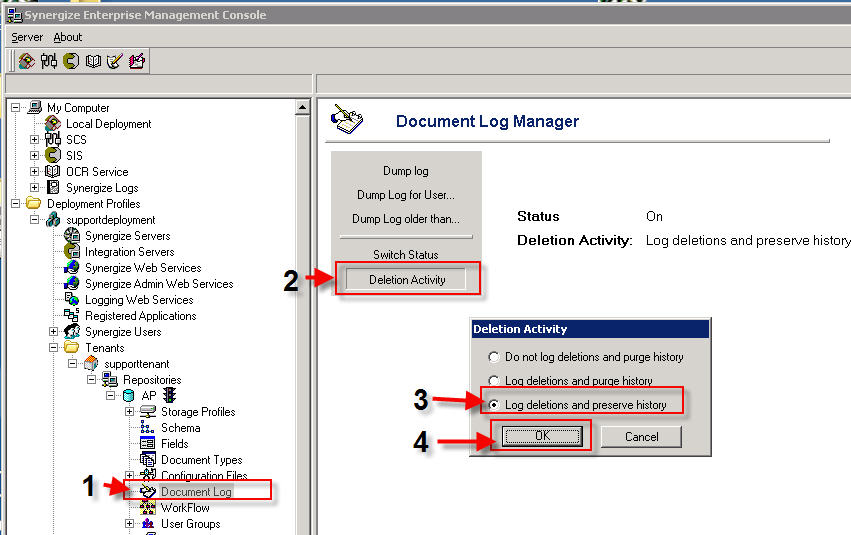Collapse the Deployment Profiles folder
Image resolution: width=851 pixels, height=535 pixels.
coord(16,203)
